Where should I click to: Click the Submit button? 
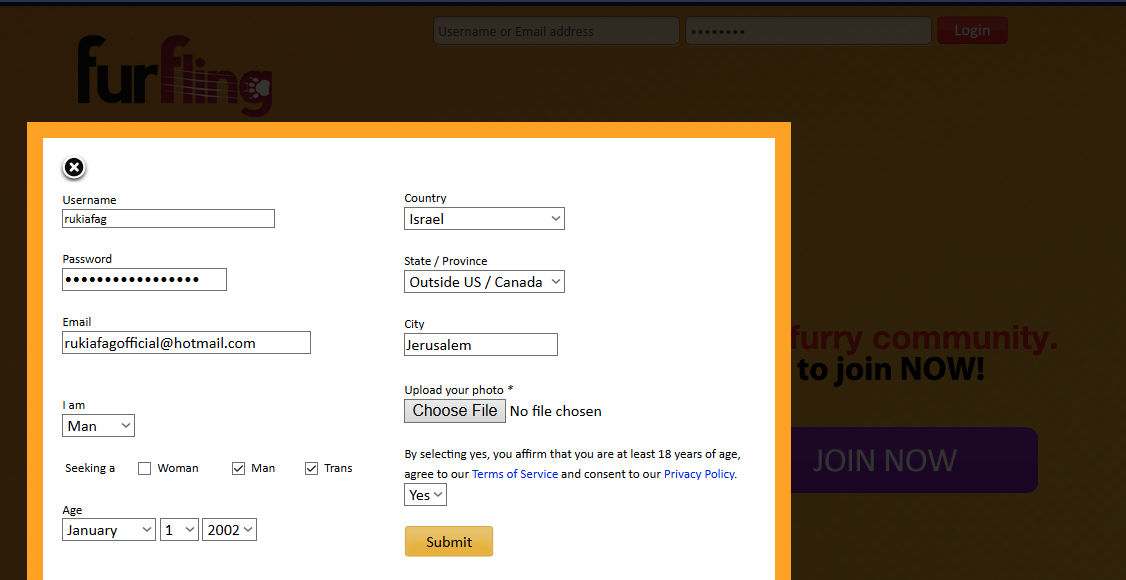click(449, 541)
